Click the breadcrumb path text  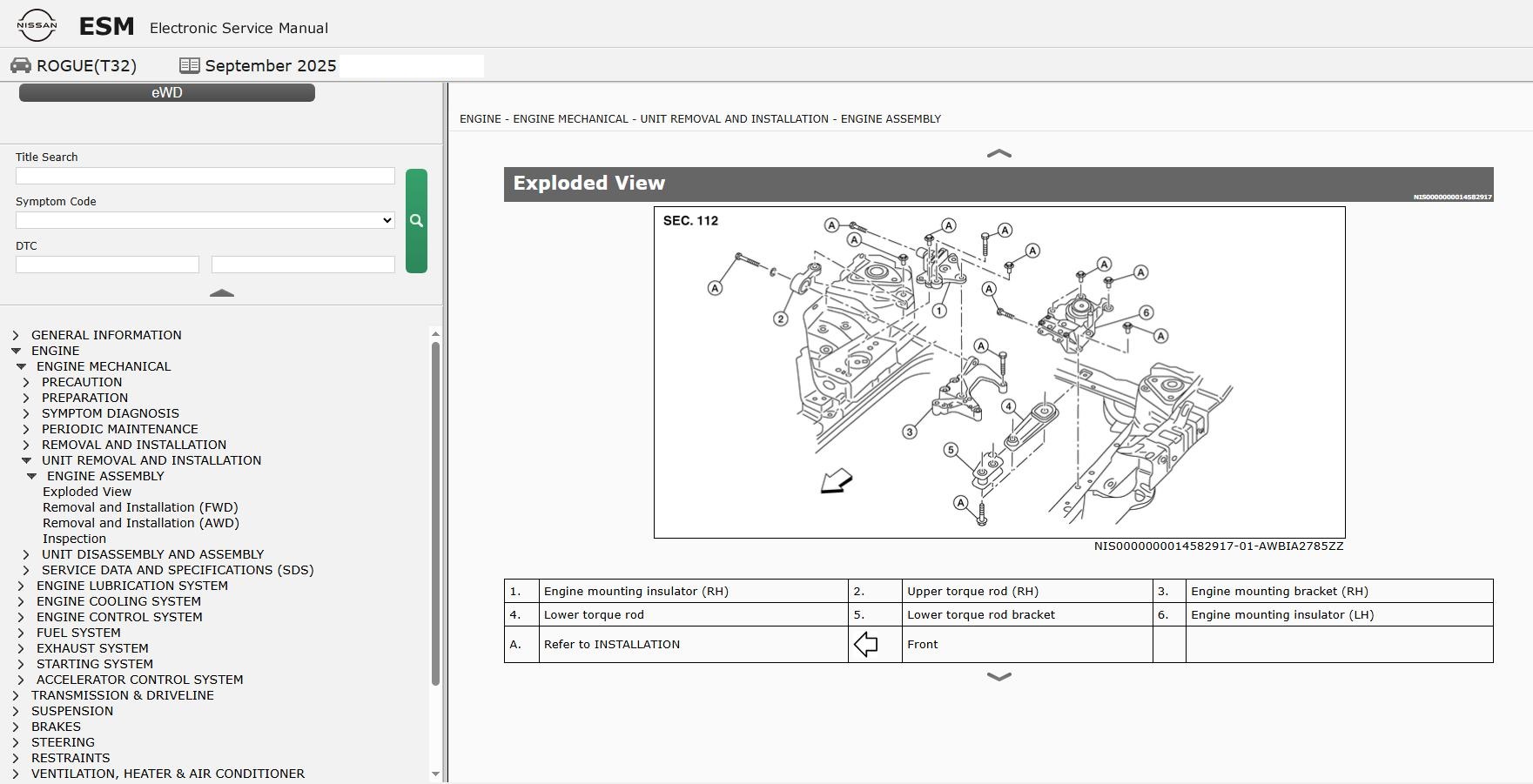[700, 119]
